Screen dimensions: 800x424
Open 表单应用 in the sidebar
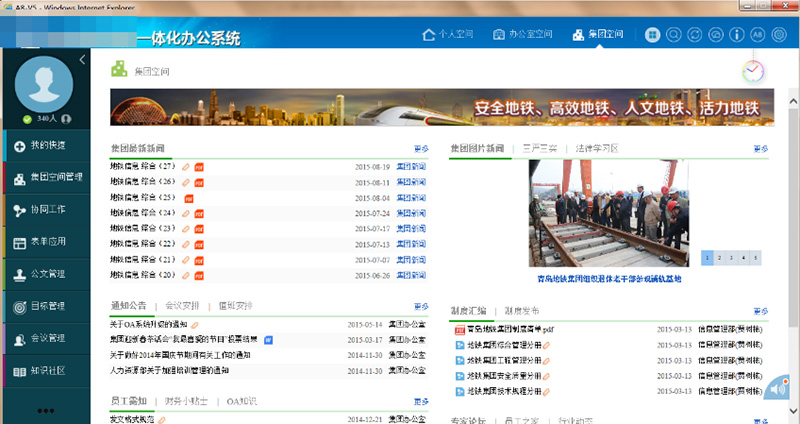tap(46, 242)
